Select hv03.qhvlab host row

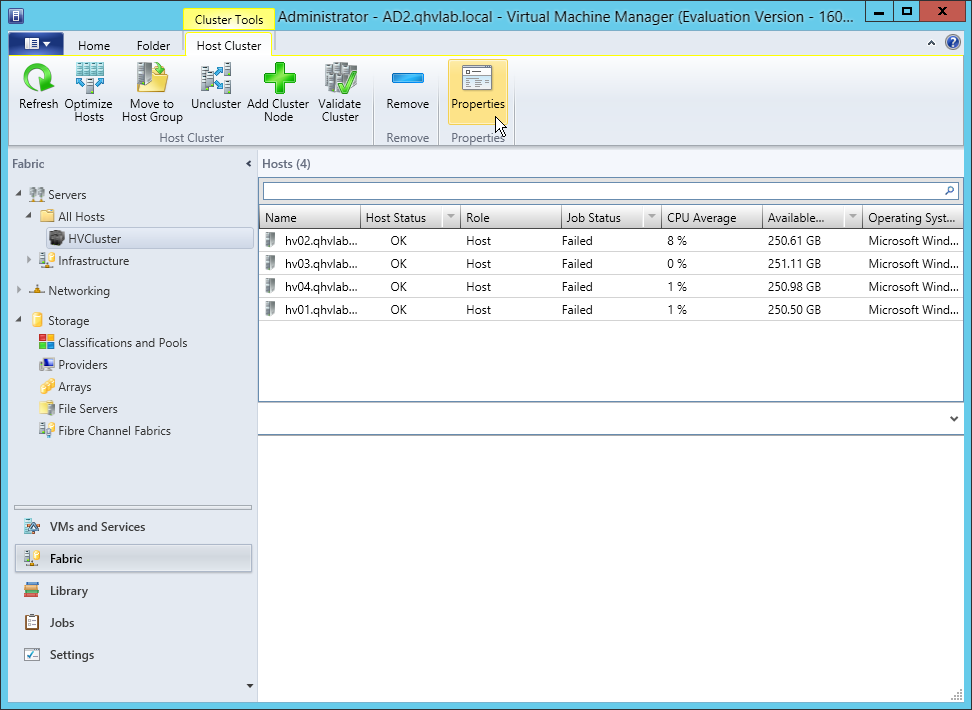[x=320, y=264]
